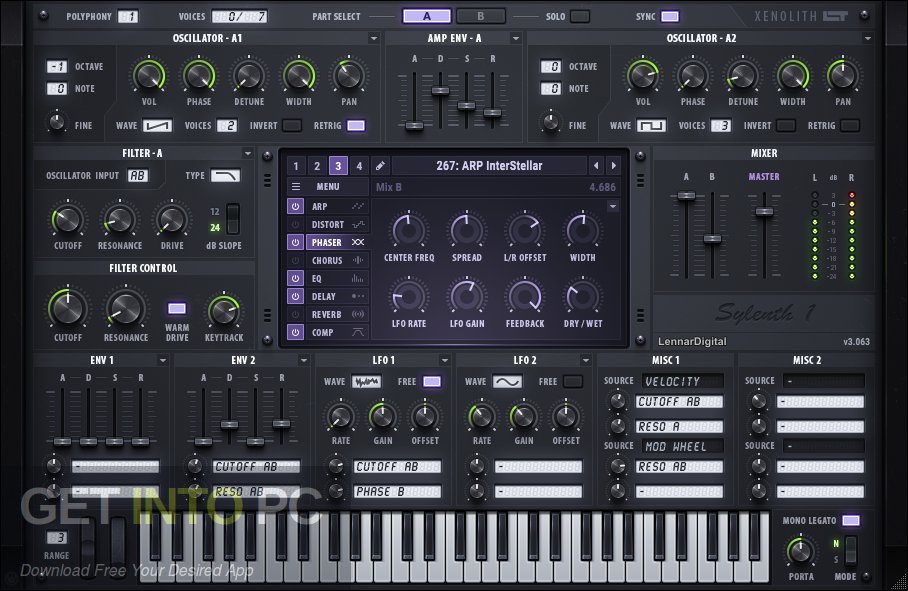Expand the phaser panel dropdown arrow
Screen dimensions: 908x591
[x=613, y=206]
